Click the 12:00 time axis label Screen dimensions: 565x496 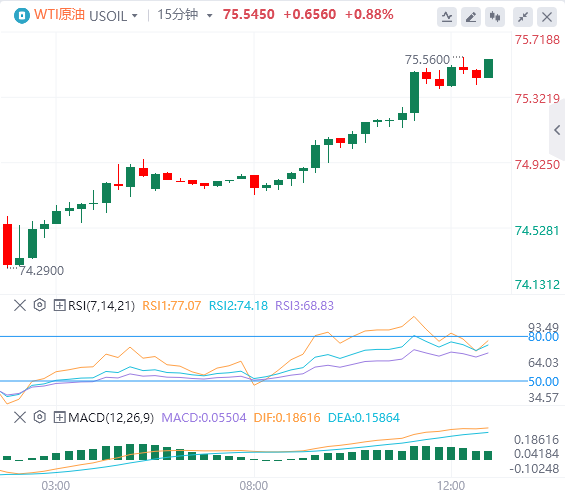(x=451, y=486)
